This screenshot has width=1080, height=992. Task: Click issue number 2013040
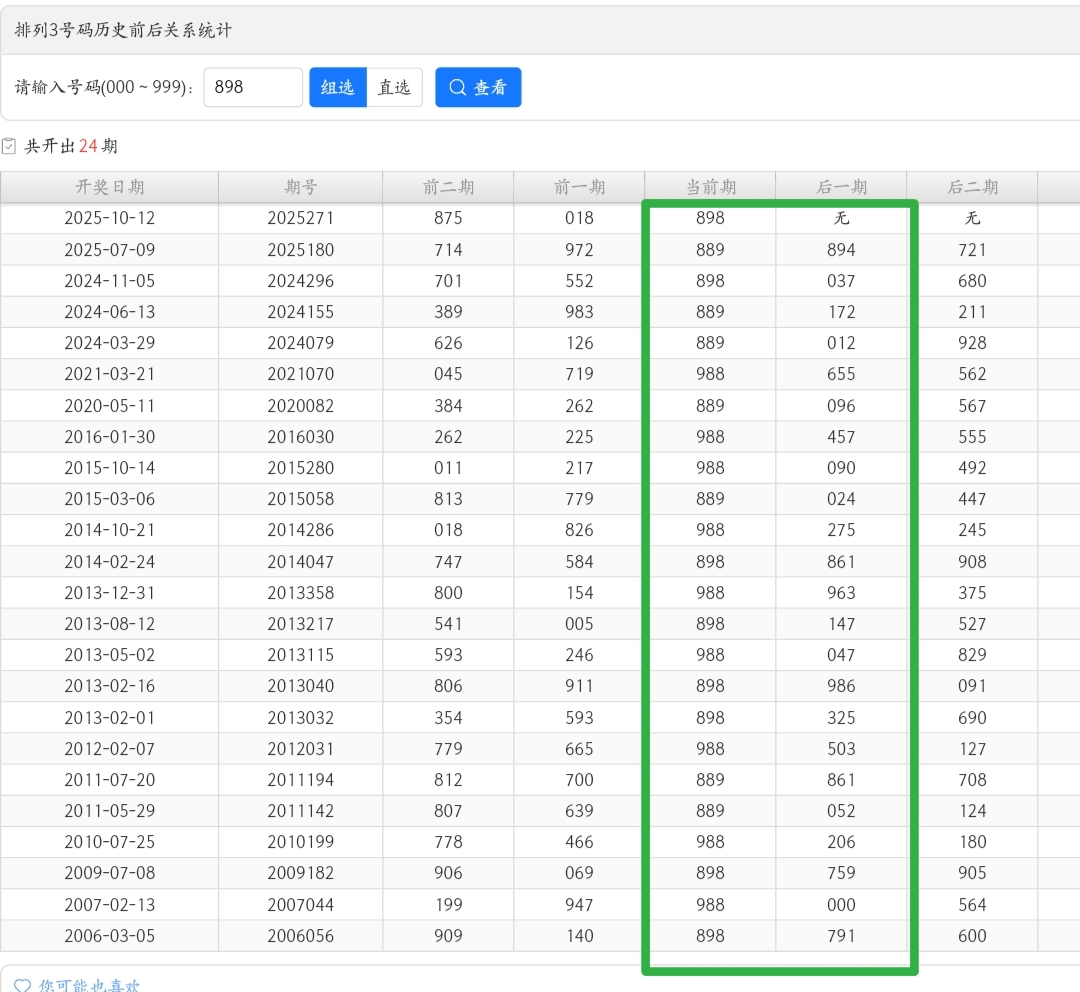300,686
